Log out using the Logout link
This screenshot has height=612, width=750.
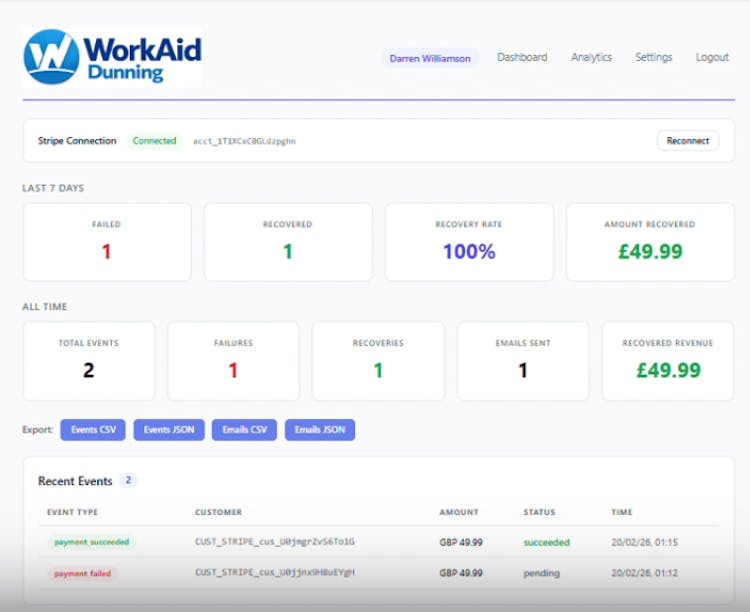[712, 57]
